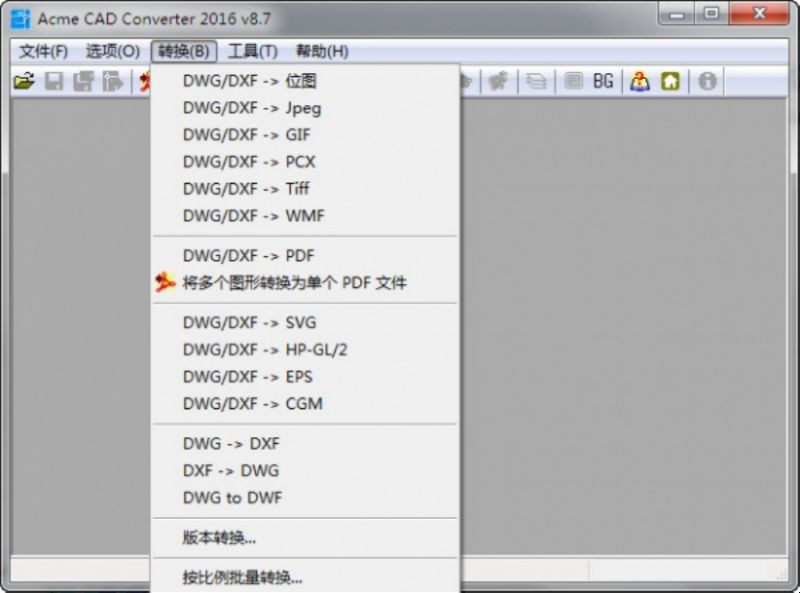Choose DWG -> DXF conversion
The width and height of the screenshot is (800, 593).
click(305, 443)
